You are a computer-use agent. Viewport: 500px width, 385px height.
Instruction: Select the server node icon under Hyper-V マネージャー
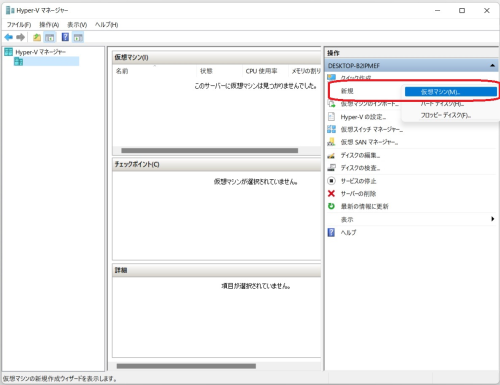coord(18,61)
